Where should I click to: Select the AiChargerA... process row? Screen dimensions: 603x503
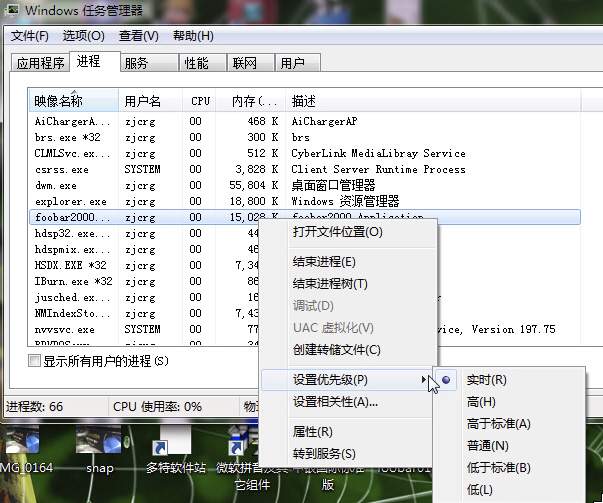[x=305, y=121]
